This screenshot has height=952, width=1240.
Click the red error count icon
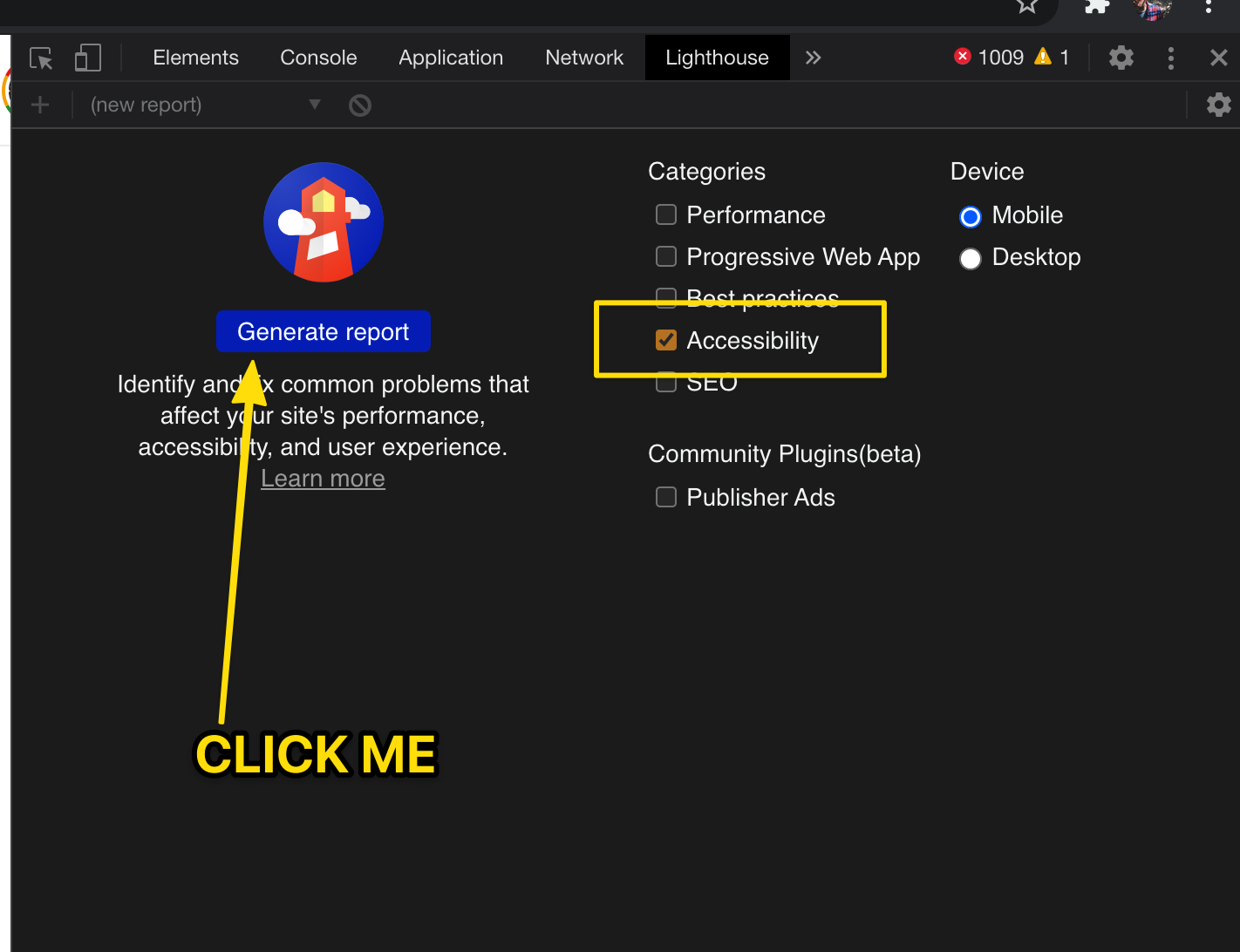(963, 57)
